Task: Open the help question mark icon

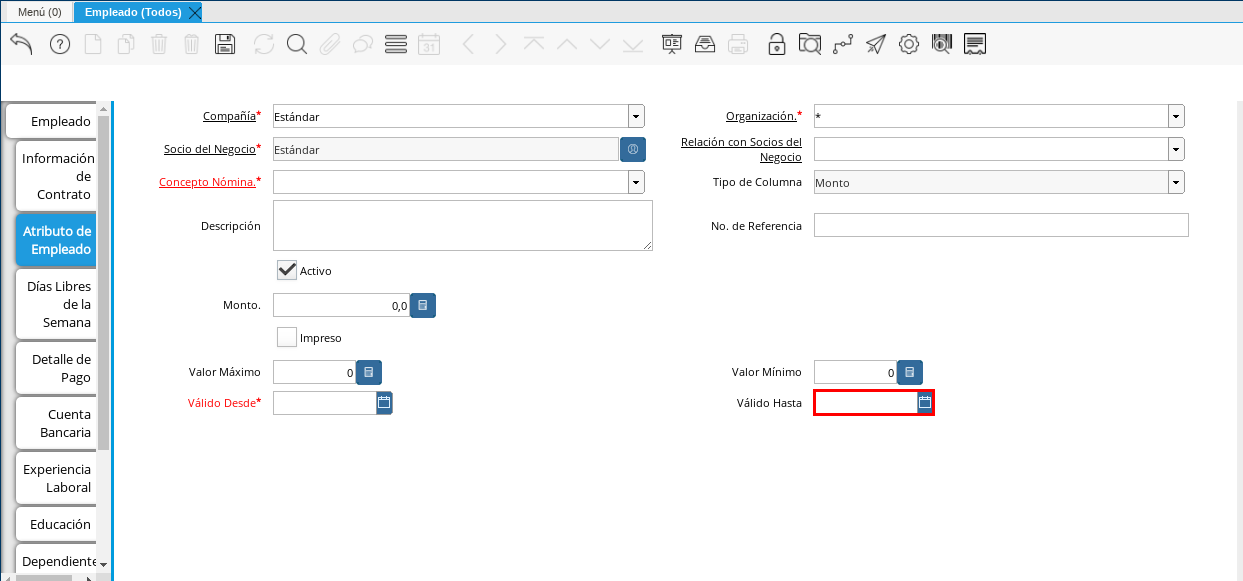Action: [x=60, y=44]
